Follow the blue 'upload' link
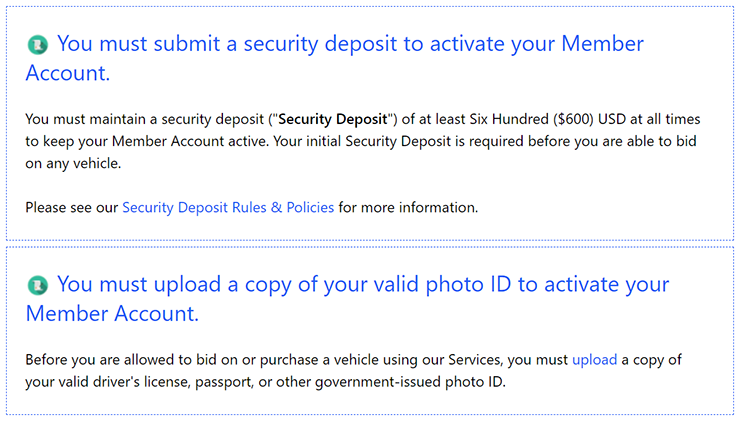Image resolution: width=740 pixels, height=421 pixels. (x=594, y=360)
